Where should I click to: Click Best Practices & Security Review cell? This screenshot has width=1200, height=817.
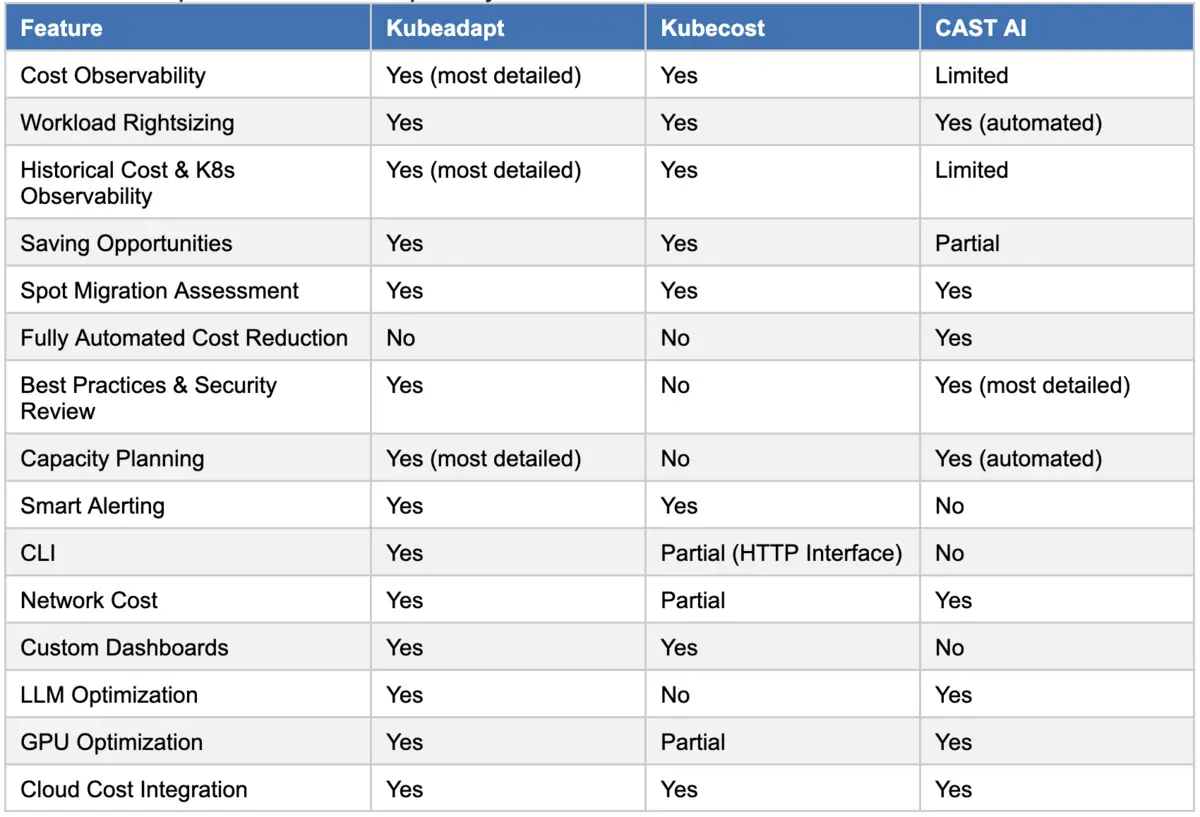148,398
